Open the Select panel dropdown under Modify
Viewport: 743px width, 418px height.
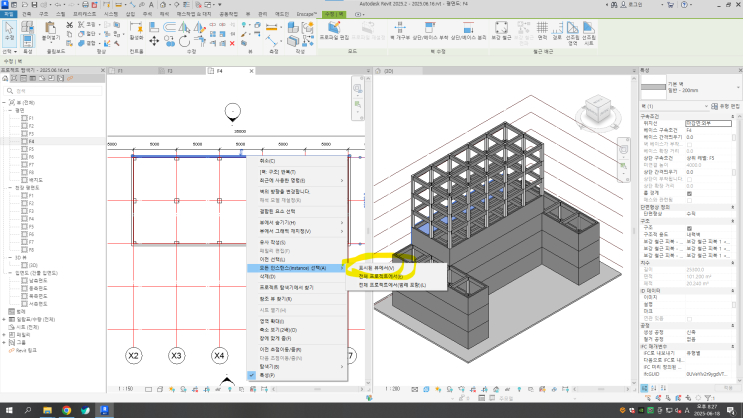click(x=9, y=51)
